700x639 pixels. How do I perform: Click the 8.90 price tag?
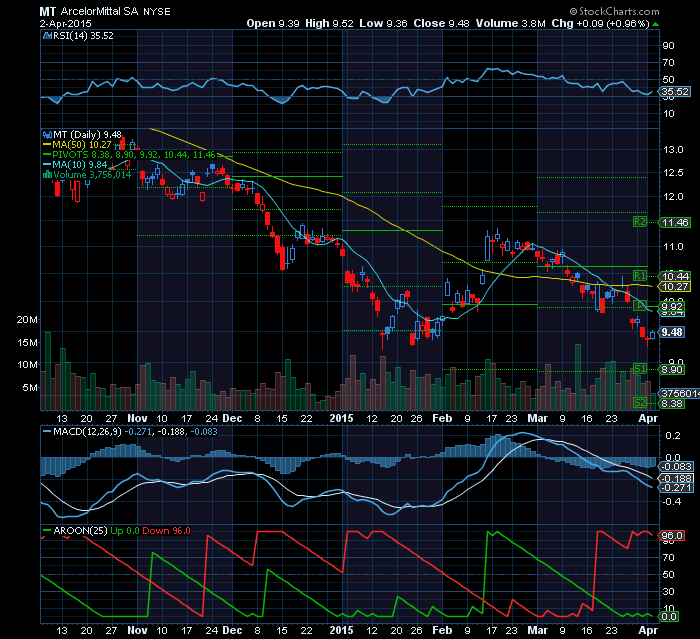(672, 370)
